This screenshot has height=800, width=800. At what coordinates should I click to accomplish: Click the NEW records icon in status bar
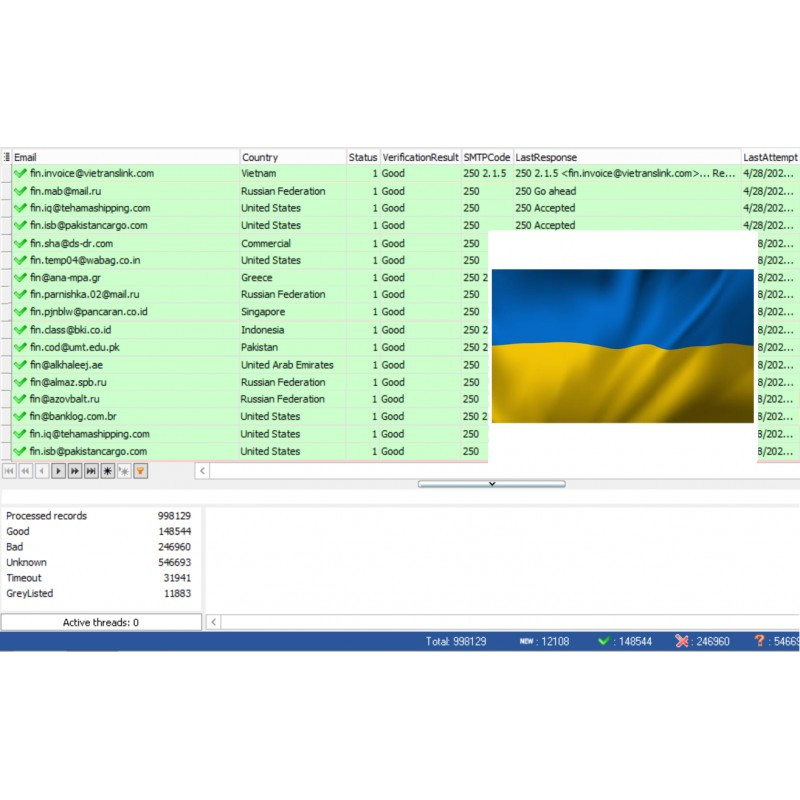click(526, 641)
